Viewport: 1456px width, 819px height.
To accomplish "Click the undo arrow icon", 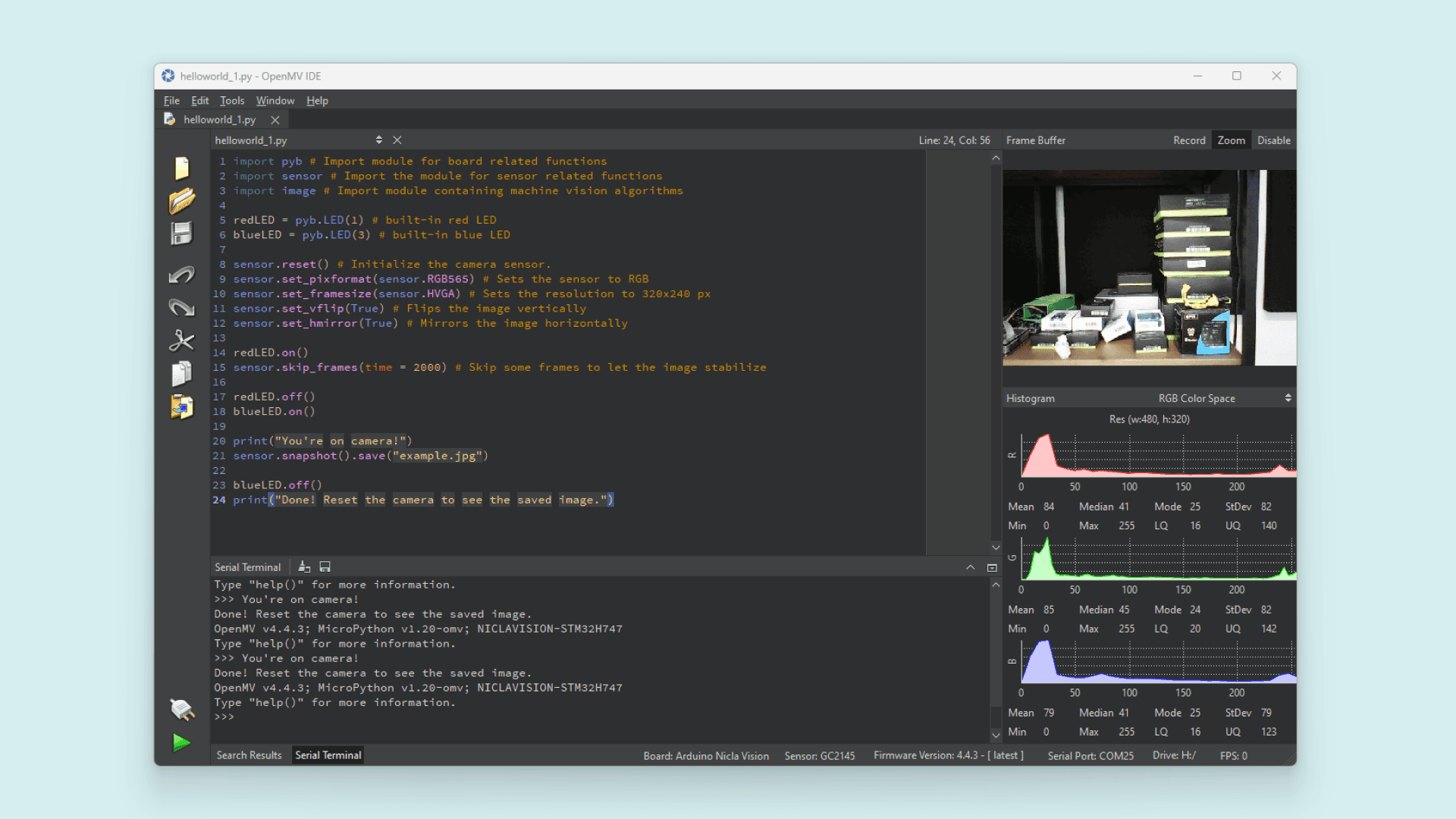I will [182, 275].
